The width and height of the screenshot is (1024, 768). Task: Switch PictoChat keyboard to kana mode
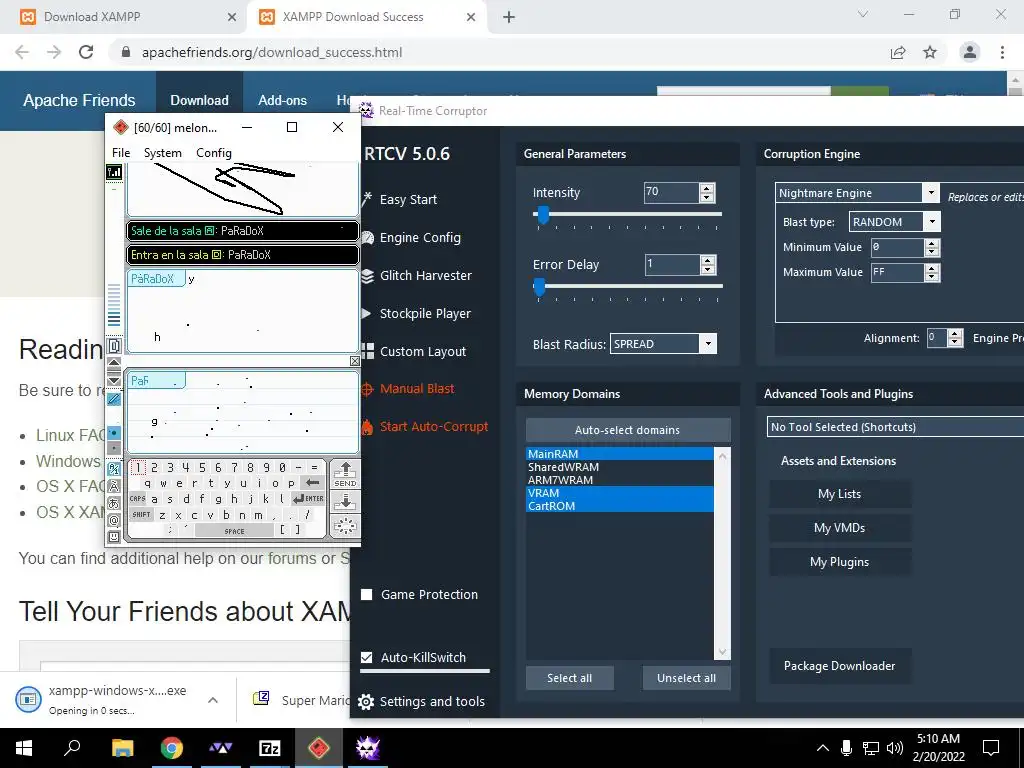114,503
